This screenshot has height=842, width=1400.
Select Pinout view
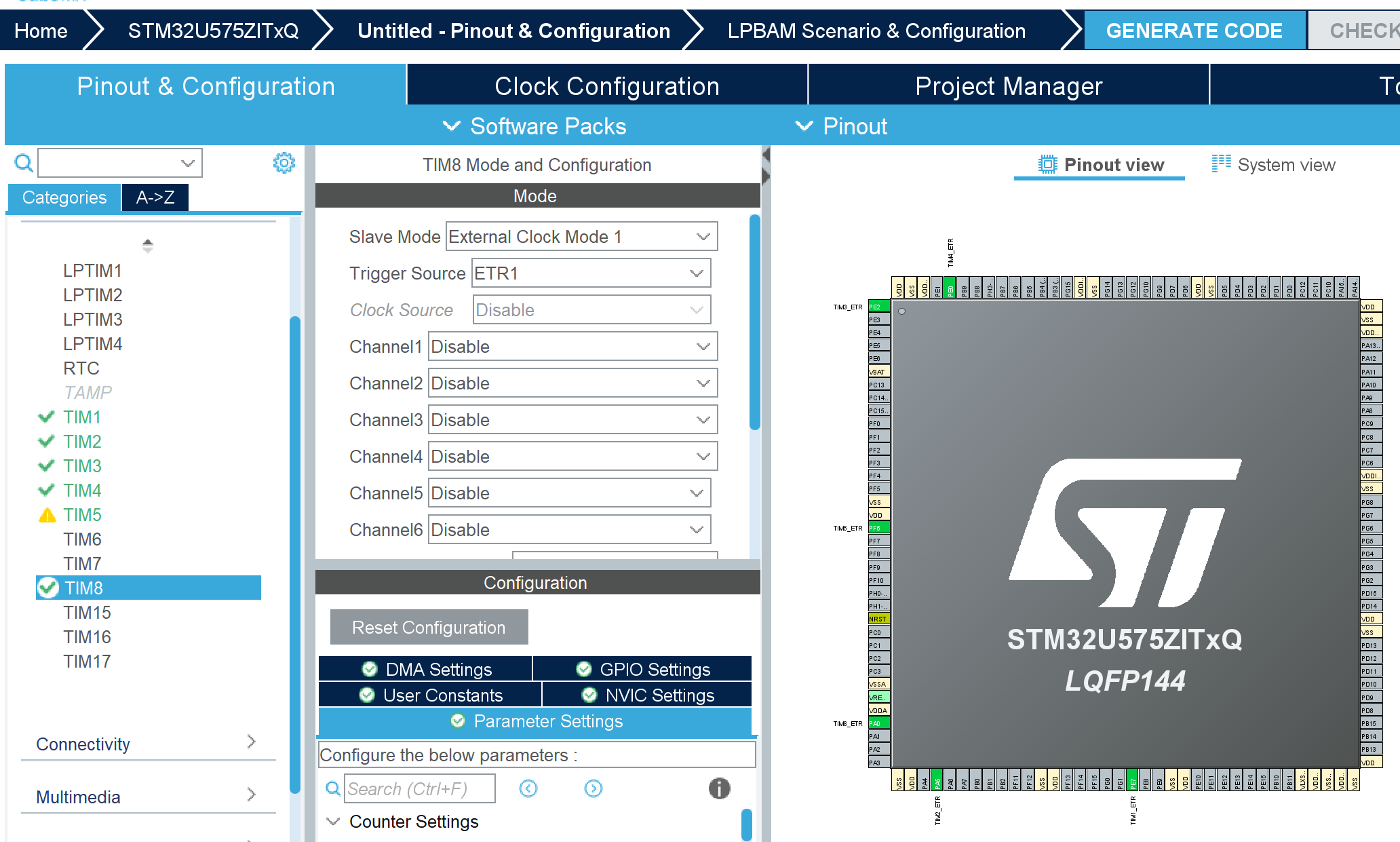pyautogui.click(x=1099, y=164)
